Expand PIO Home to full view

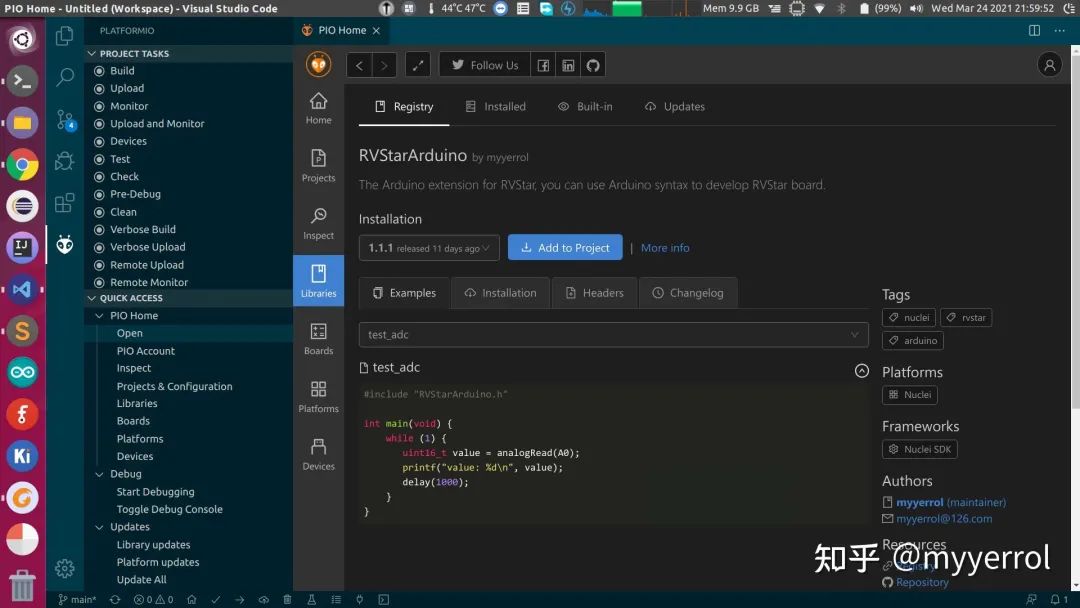click(418, 65)
